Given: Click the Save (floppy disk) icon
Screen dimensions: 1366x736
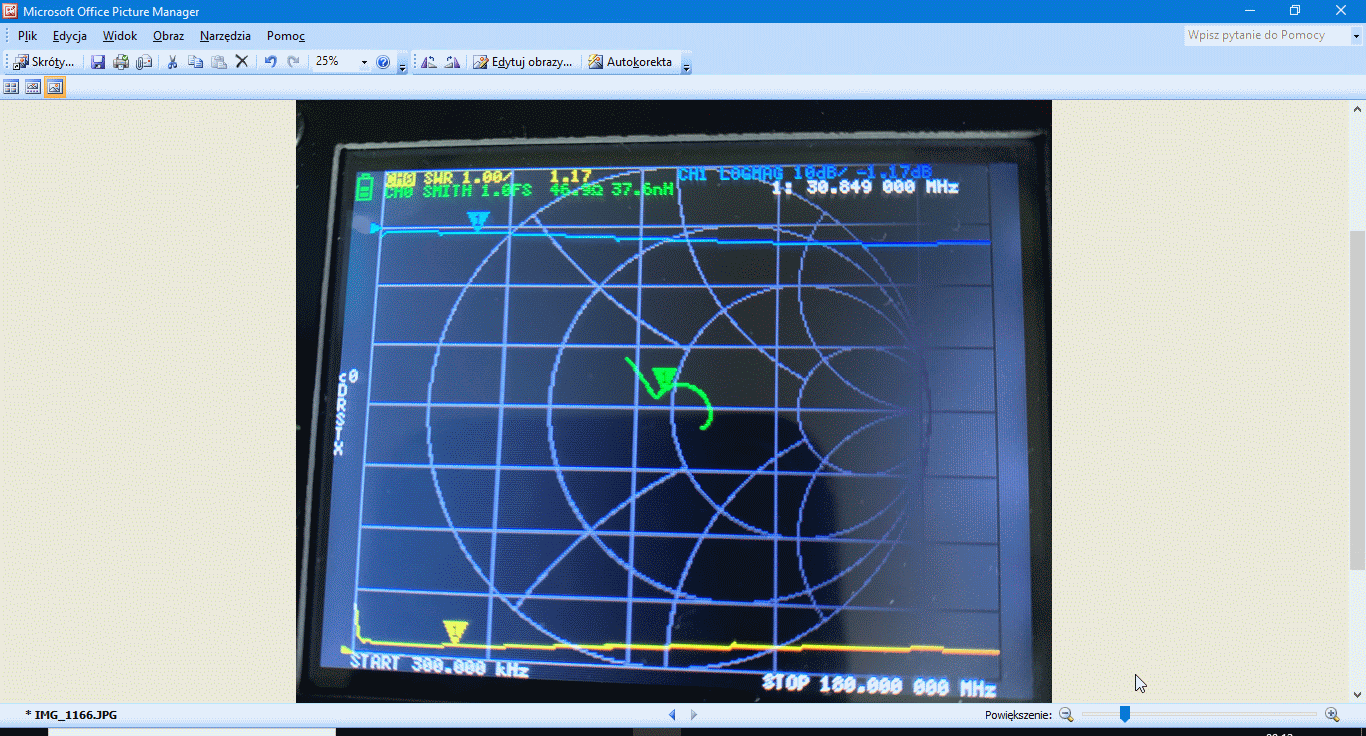Looking at the screenshot, I should pos(98,62).
